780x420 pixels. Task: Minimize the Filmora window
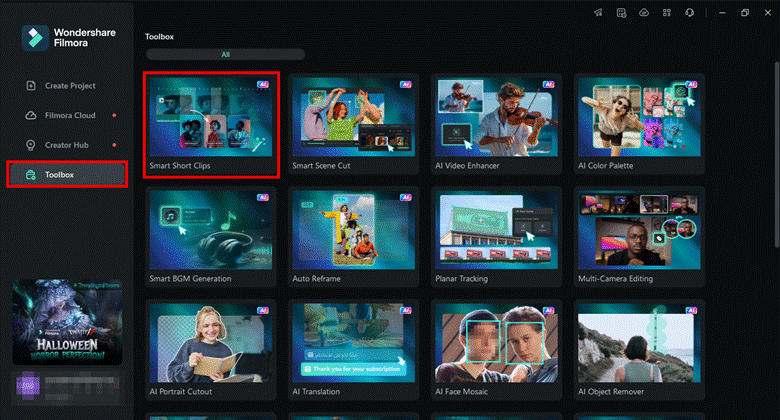coord(722,13)
